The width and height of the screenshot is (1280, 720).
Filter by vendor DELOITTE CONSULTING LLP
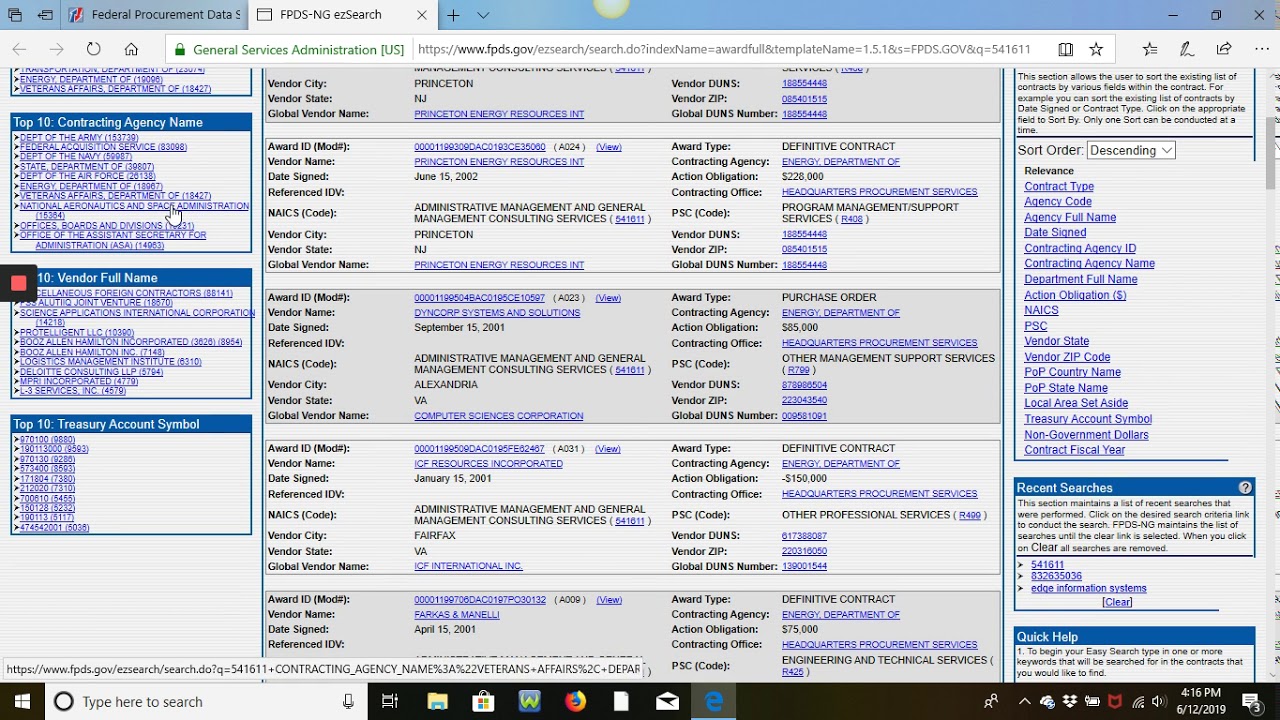[91, 371]
